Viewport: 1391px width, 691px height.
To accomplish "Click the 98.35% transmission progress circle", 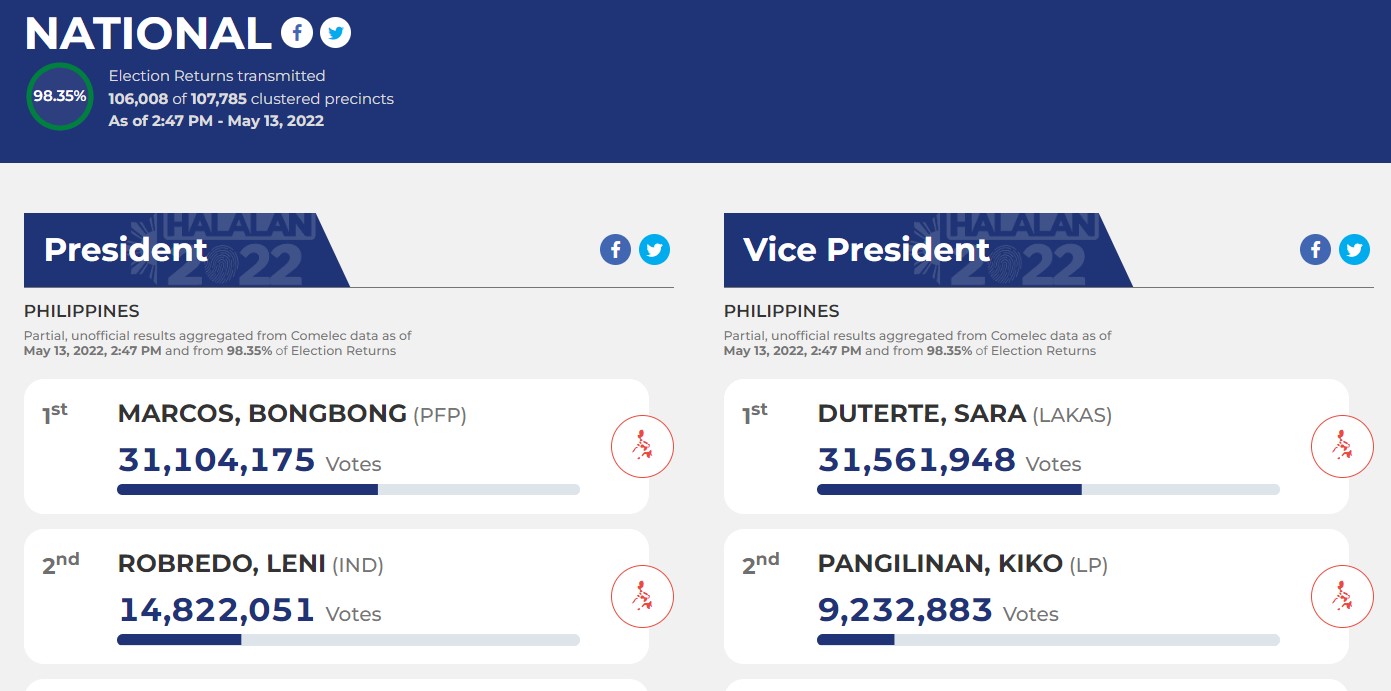I will (59, 97).
